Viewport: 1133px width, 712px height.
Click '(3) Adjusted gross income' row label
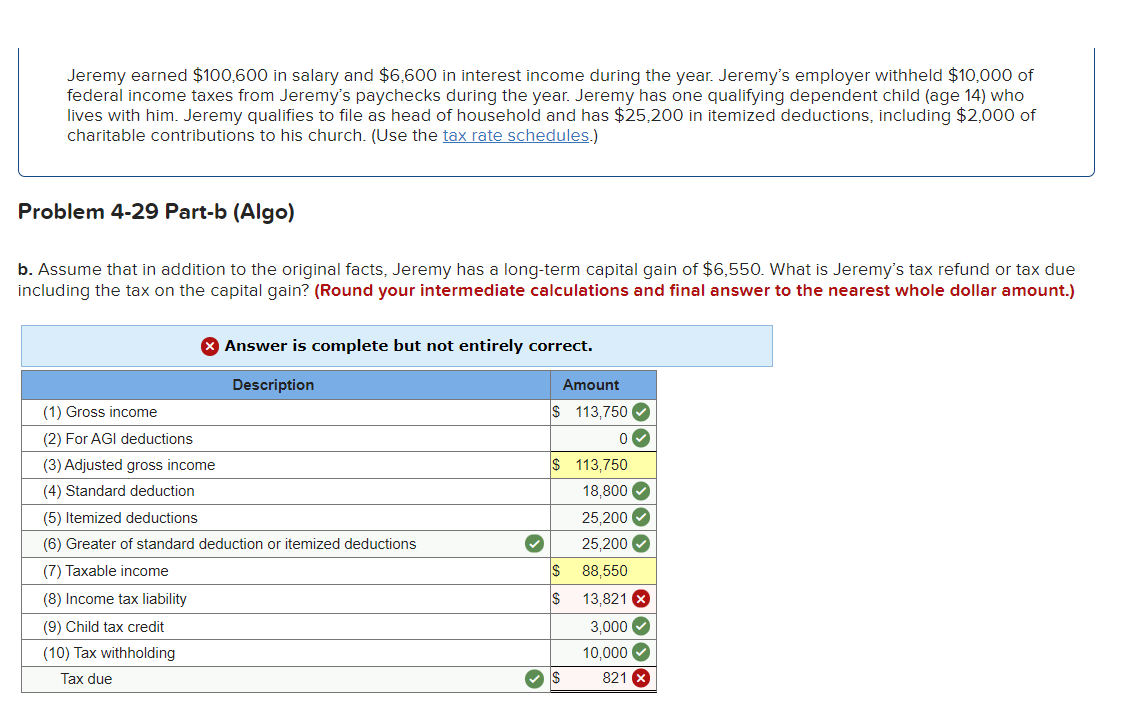[129, 465]
